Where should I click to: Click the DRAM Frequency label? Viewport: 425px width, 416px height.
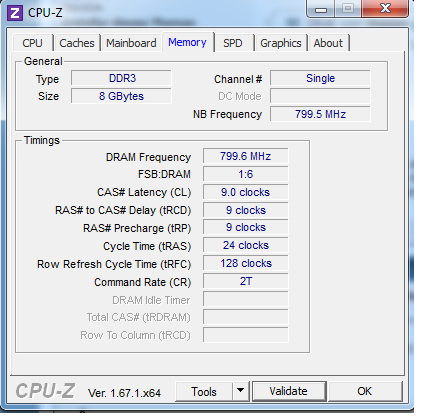[x=148, y=157]
